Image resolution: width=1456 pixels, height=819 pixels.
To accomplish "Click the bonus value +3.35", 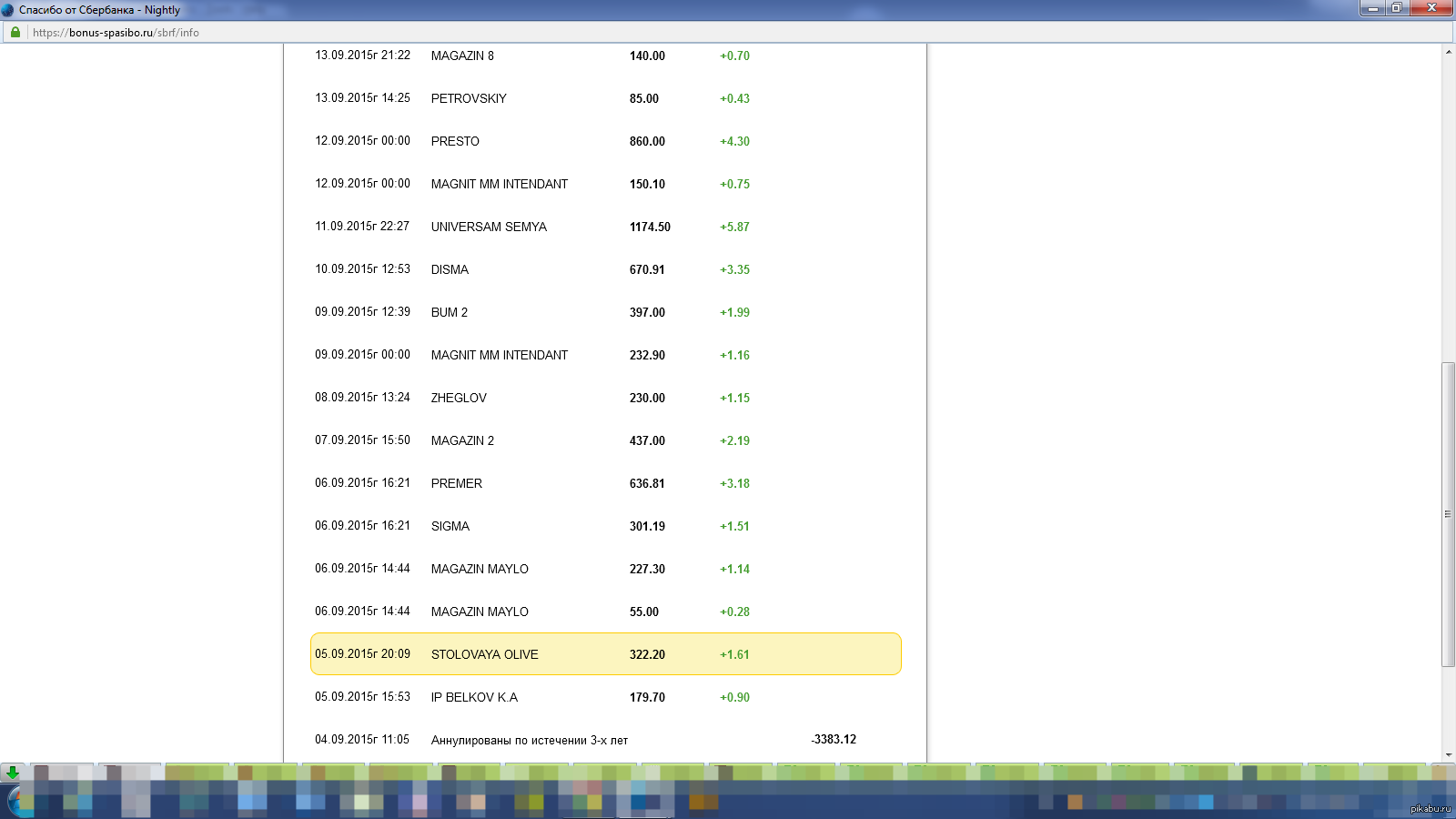I will (x=734, y=269).
